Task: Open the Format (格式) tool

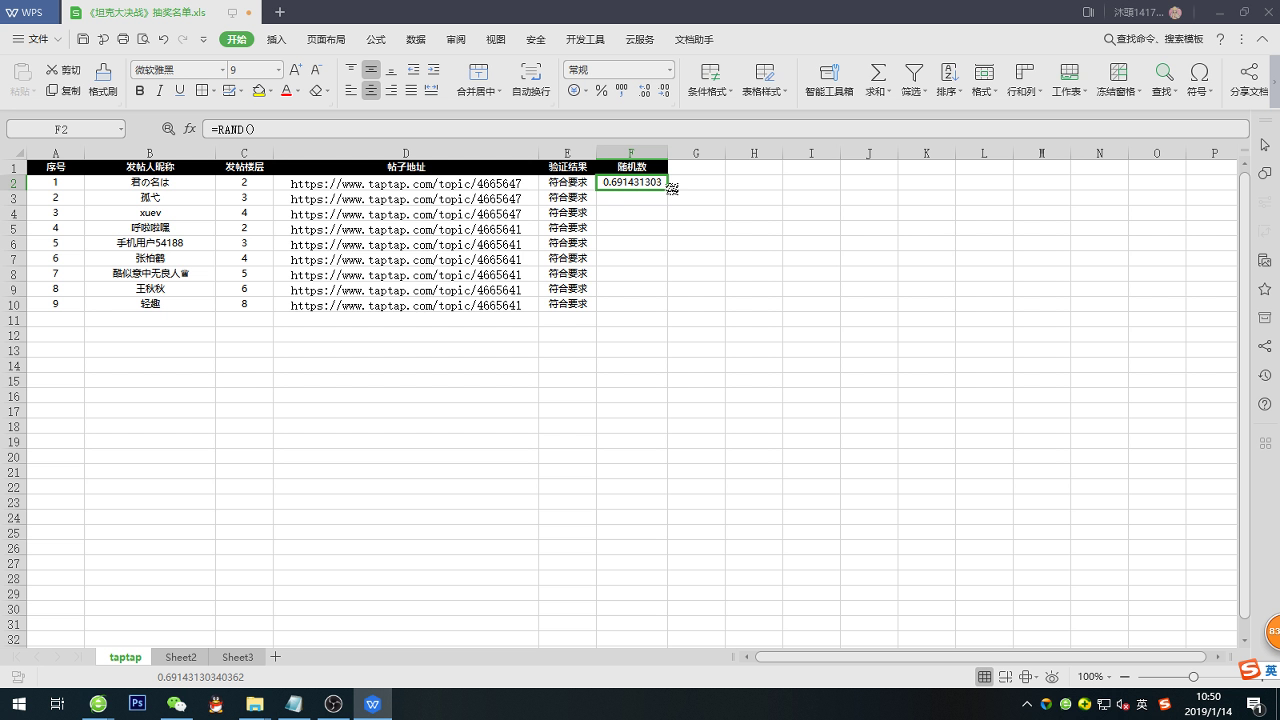Action: point(984,79)
